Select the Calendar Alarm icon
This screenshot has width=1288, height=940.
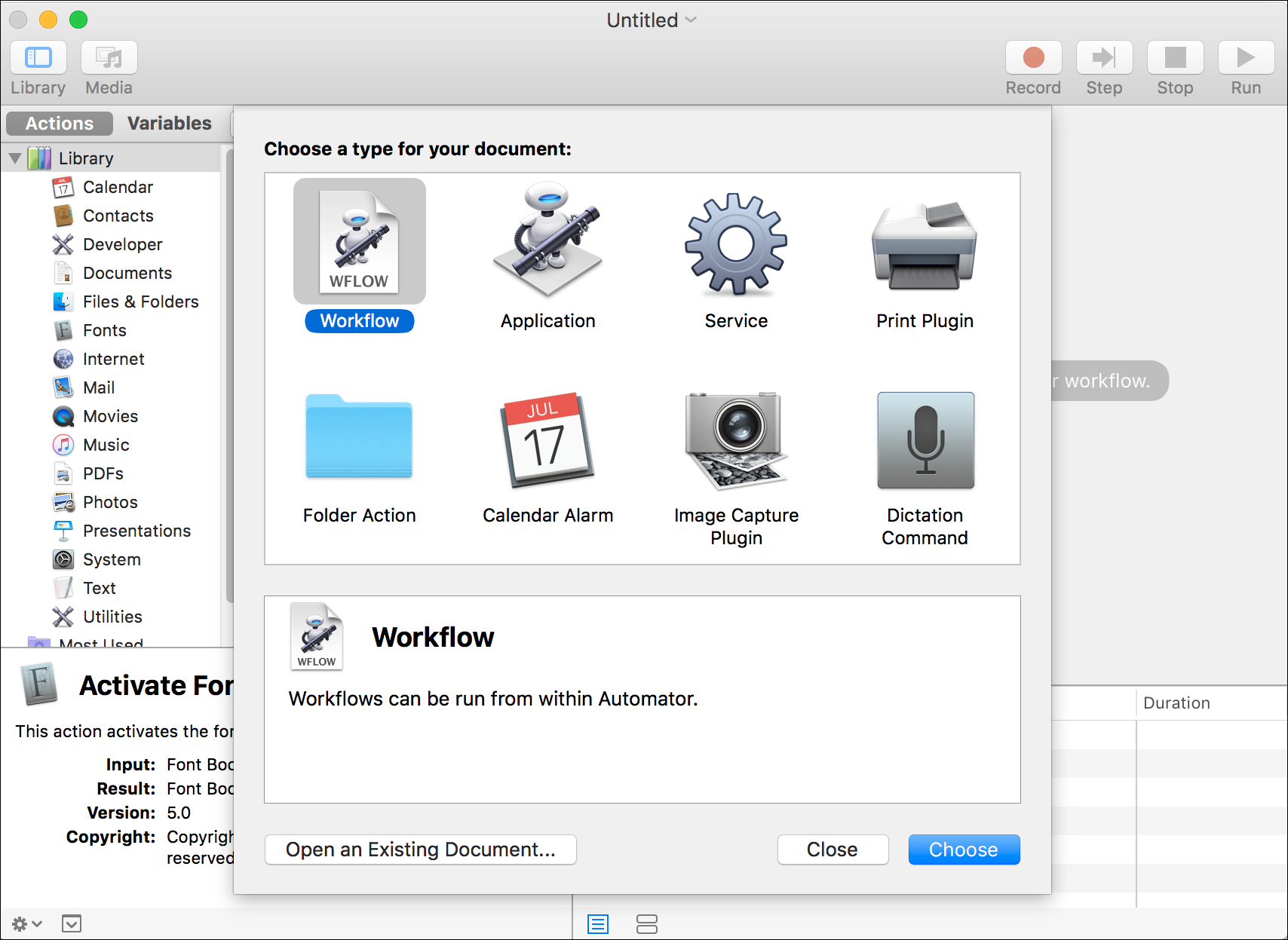(x=547, y=439)
